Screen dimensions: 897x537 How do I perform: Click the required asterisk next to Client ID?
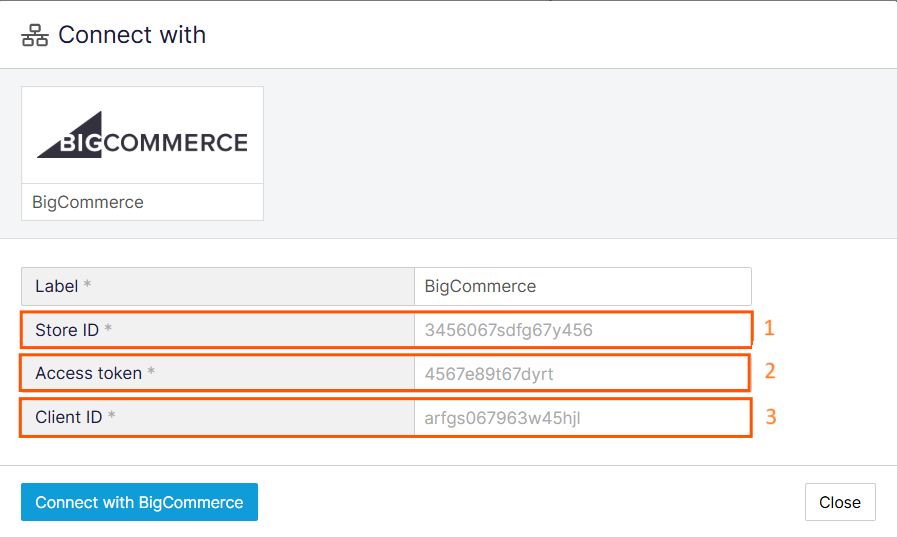[x=112, y=415]
